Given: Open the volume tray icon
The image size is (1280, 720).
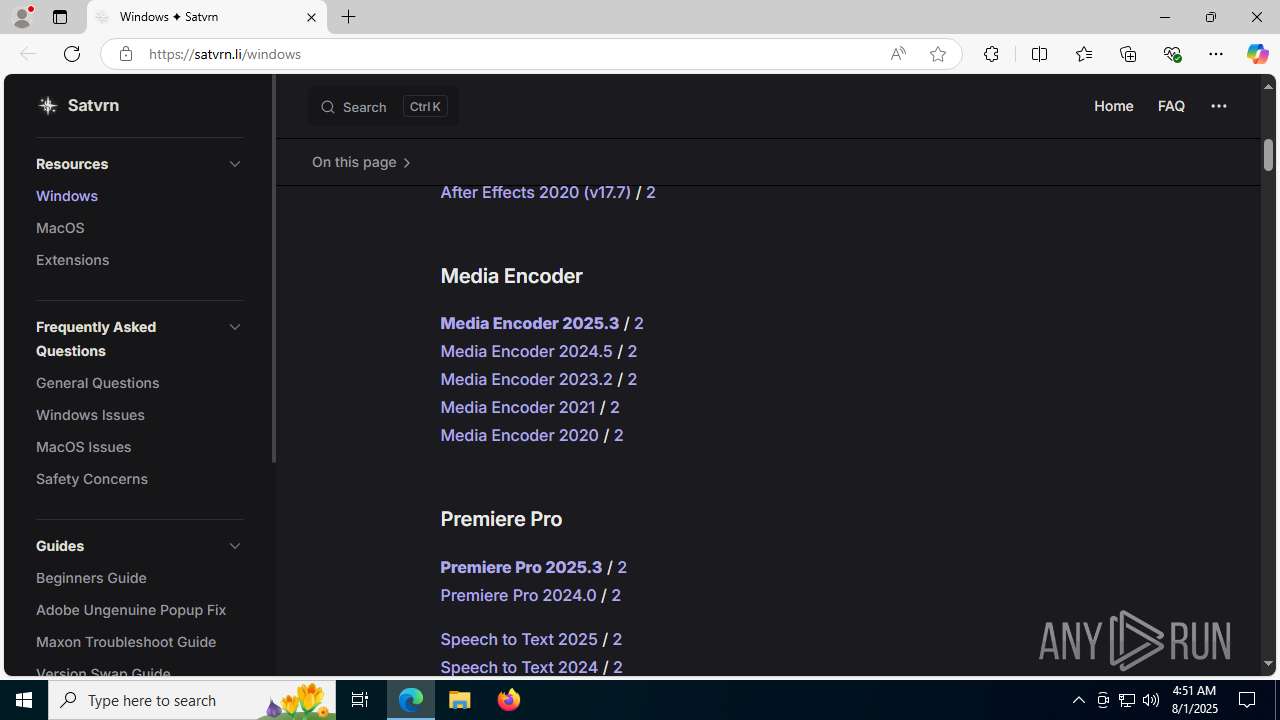Looking at the screenshot, I should point(1151,700).
